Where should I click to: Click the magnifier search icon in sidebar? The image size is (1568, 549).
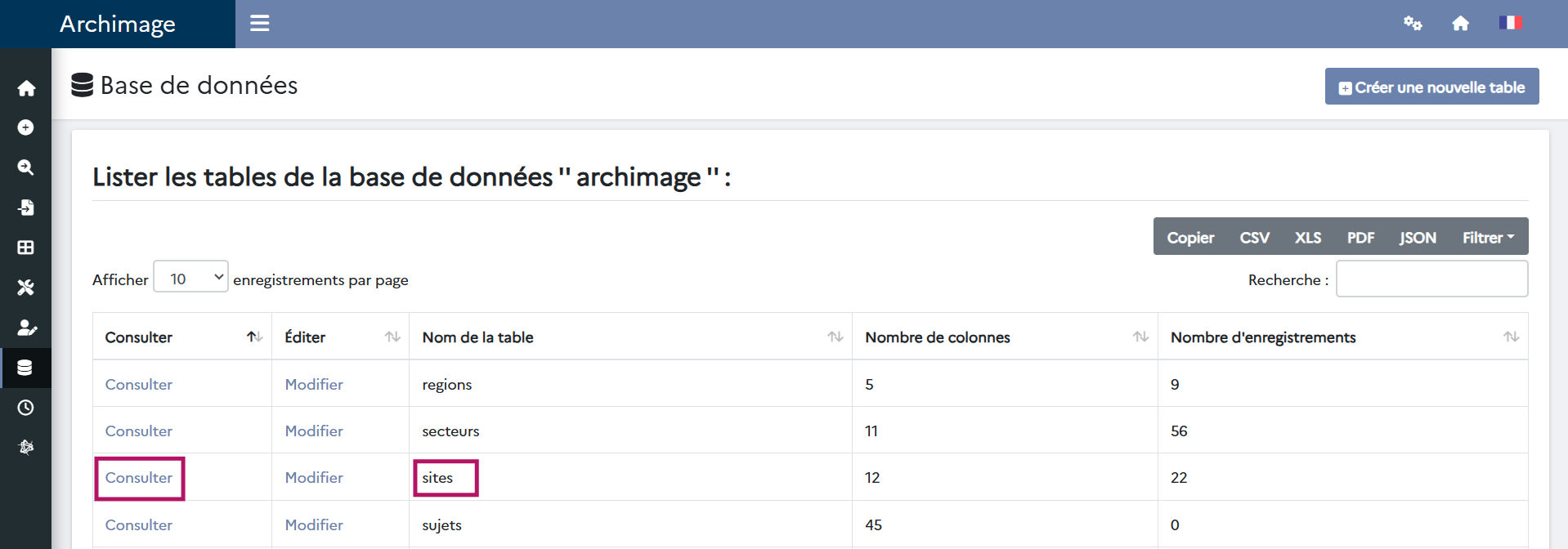pos(25,167)
